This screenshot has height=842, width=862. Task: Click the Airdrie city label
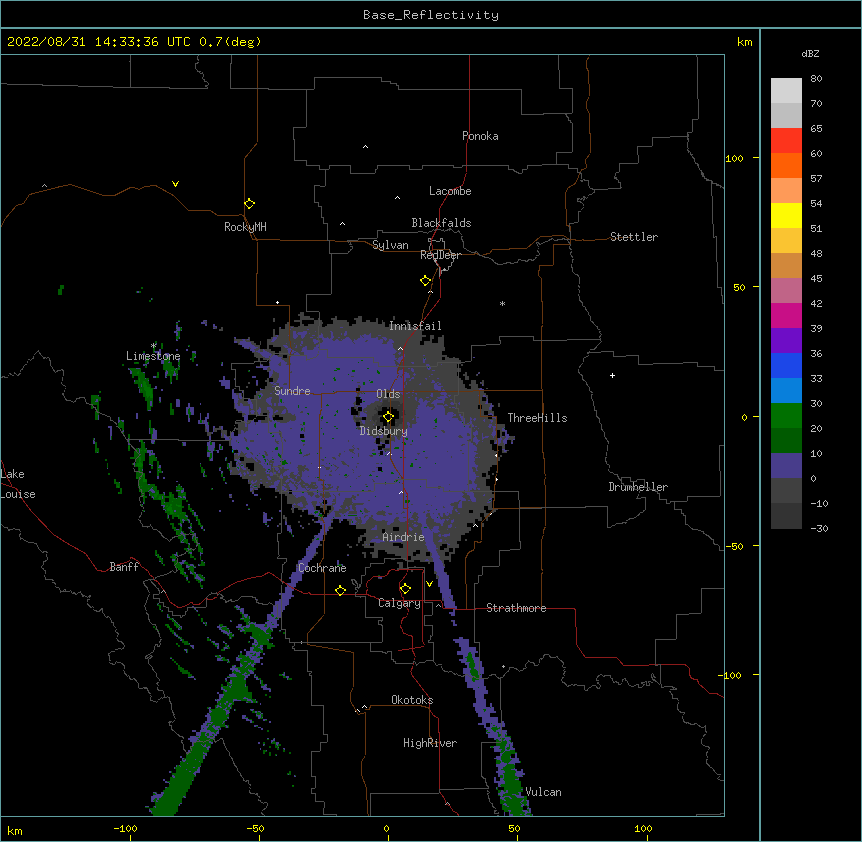403,537
